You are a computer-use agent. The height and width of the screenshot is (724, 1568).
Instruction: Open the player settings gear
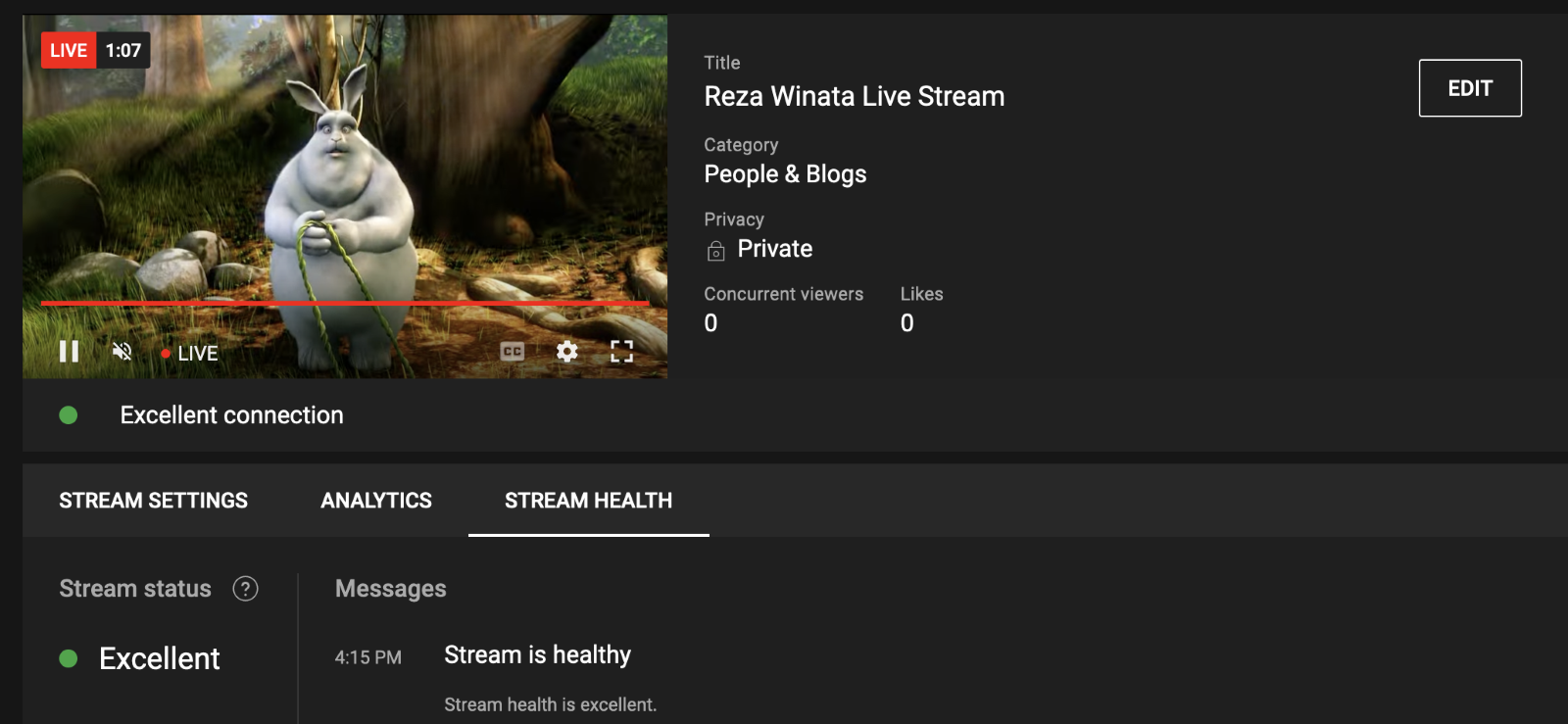point(566,352)
